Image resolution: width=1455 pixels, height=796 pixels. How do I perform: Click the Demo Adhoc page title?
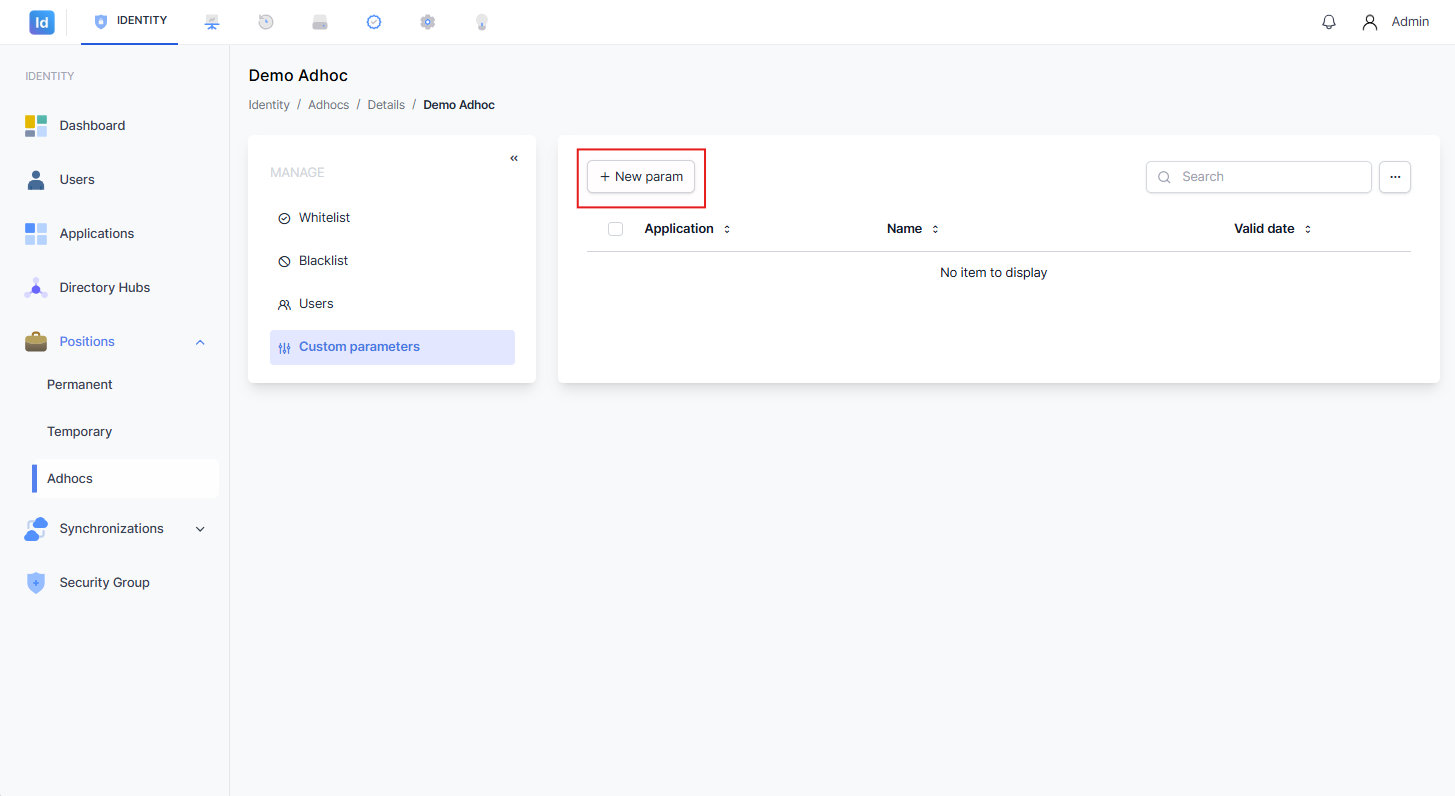coord(298,76)
